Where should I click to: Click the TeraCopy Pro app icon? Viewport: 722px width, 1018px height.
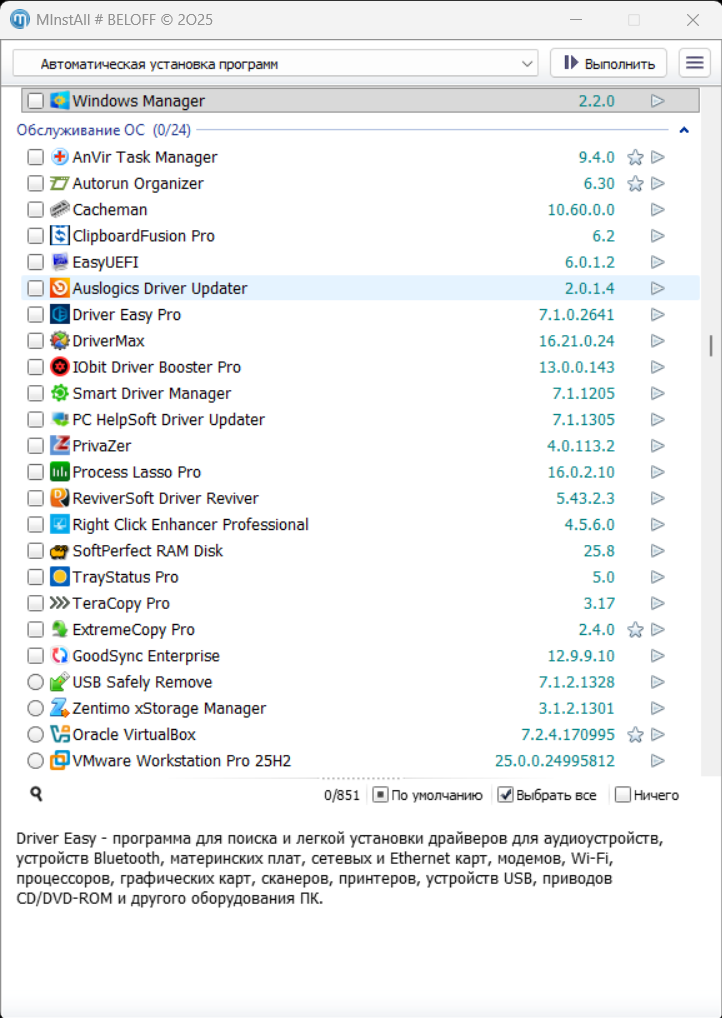60,604
